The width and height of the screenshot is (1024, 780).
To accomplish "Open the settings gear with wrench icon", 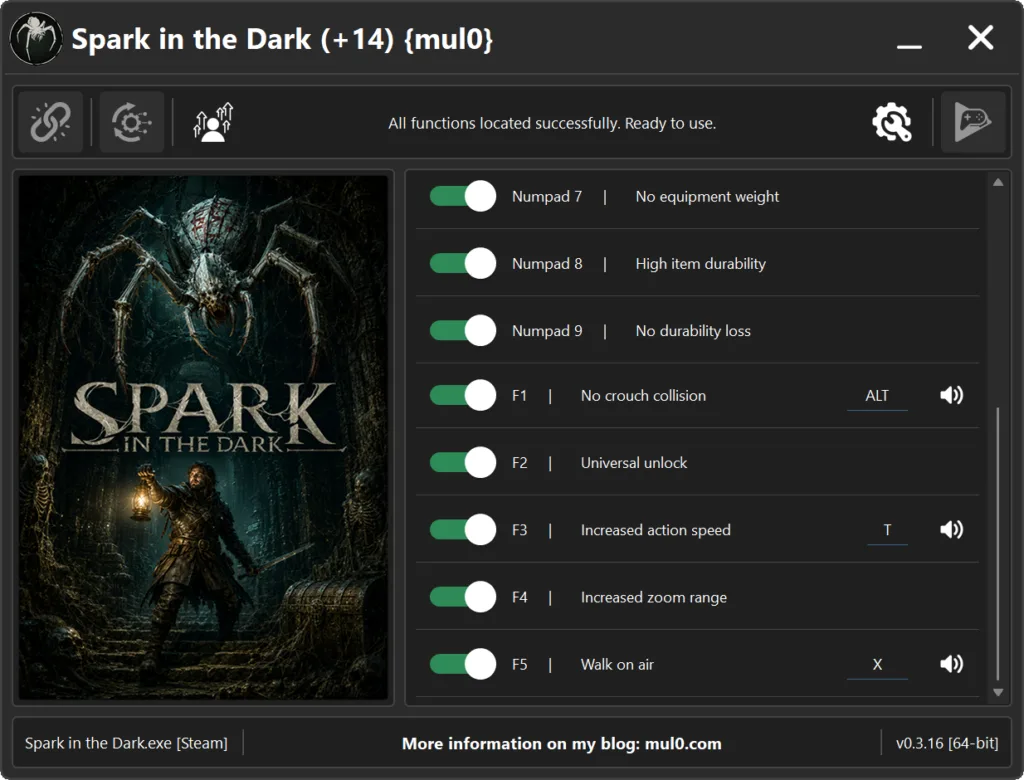I will (x=891, y=122).
